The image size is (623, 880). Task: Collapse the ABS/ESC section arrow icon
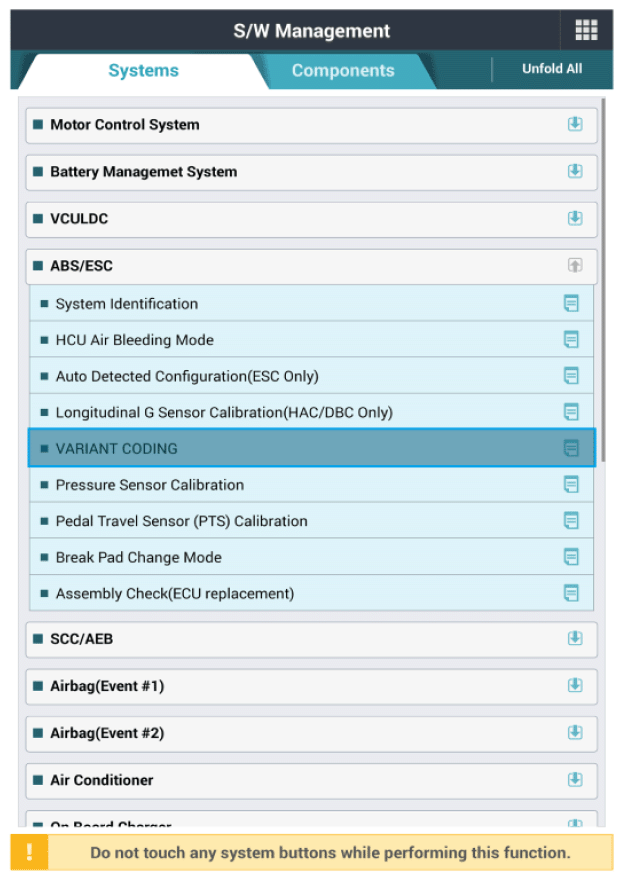[575, 265]
